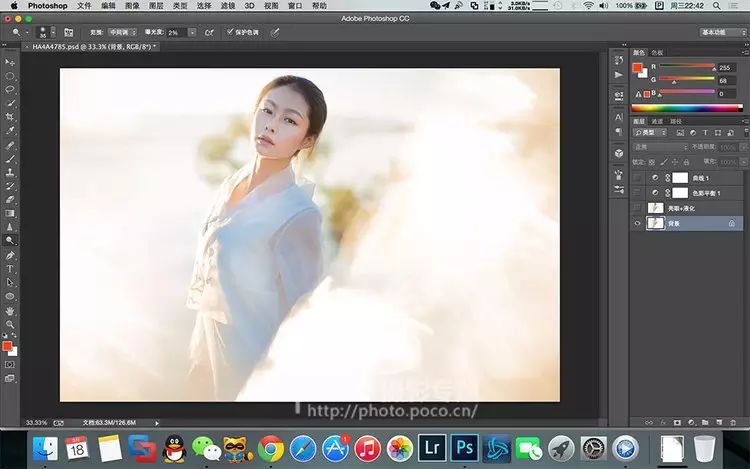
Task: Toggle the layer filter switch
Action: coord(746,132)
